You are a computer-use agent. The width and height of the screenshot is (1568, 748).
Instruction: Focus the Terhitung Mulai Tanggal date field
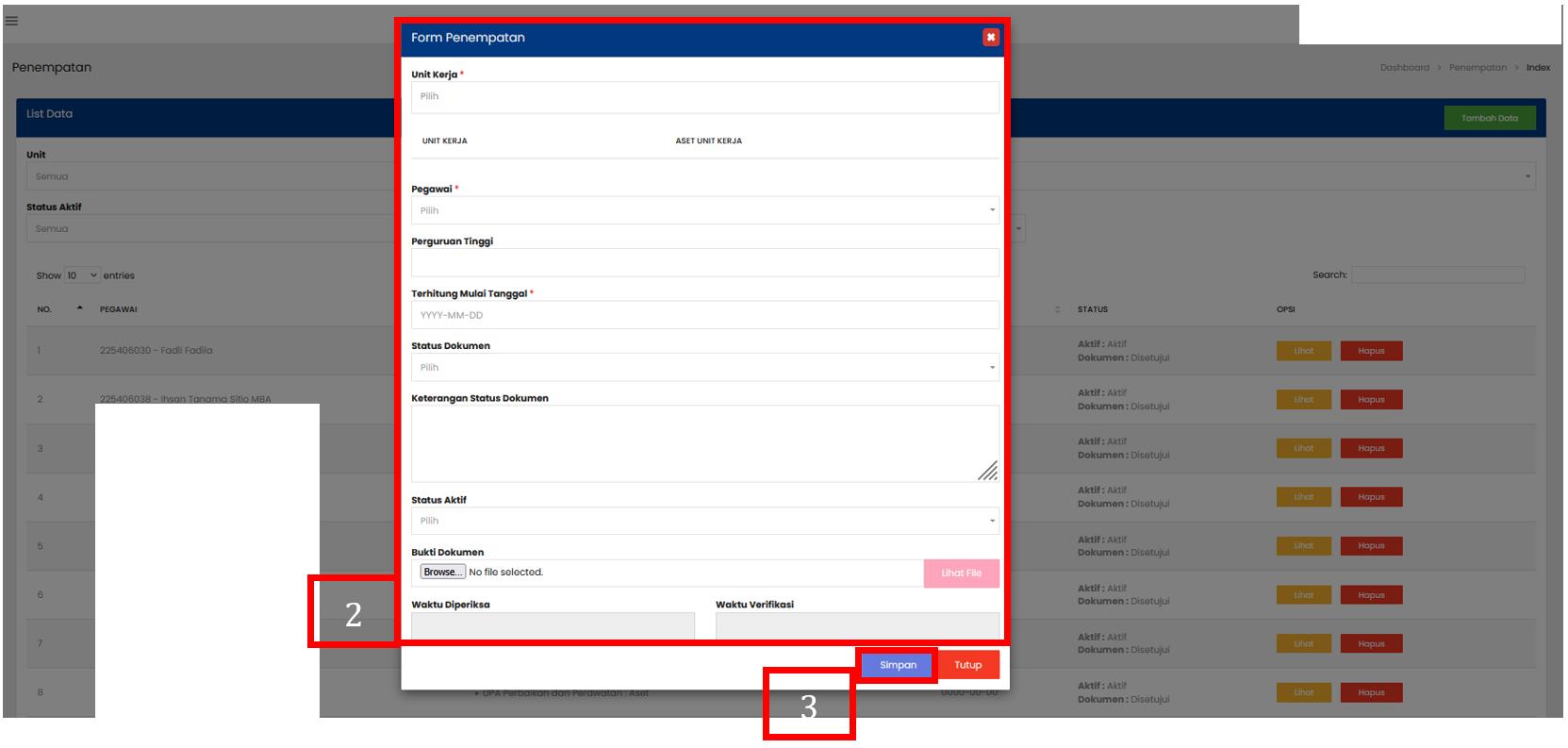704,315
